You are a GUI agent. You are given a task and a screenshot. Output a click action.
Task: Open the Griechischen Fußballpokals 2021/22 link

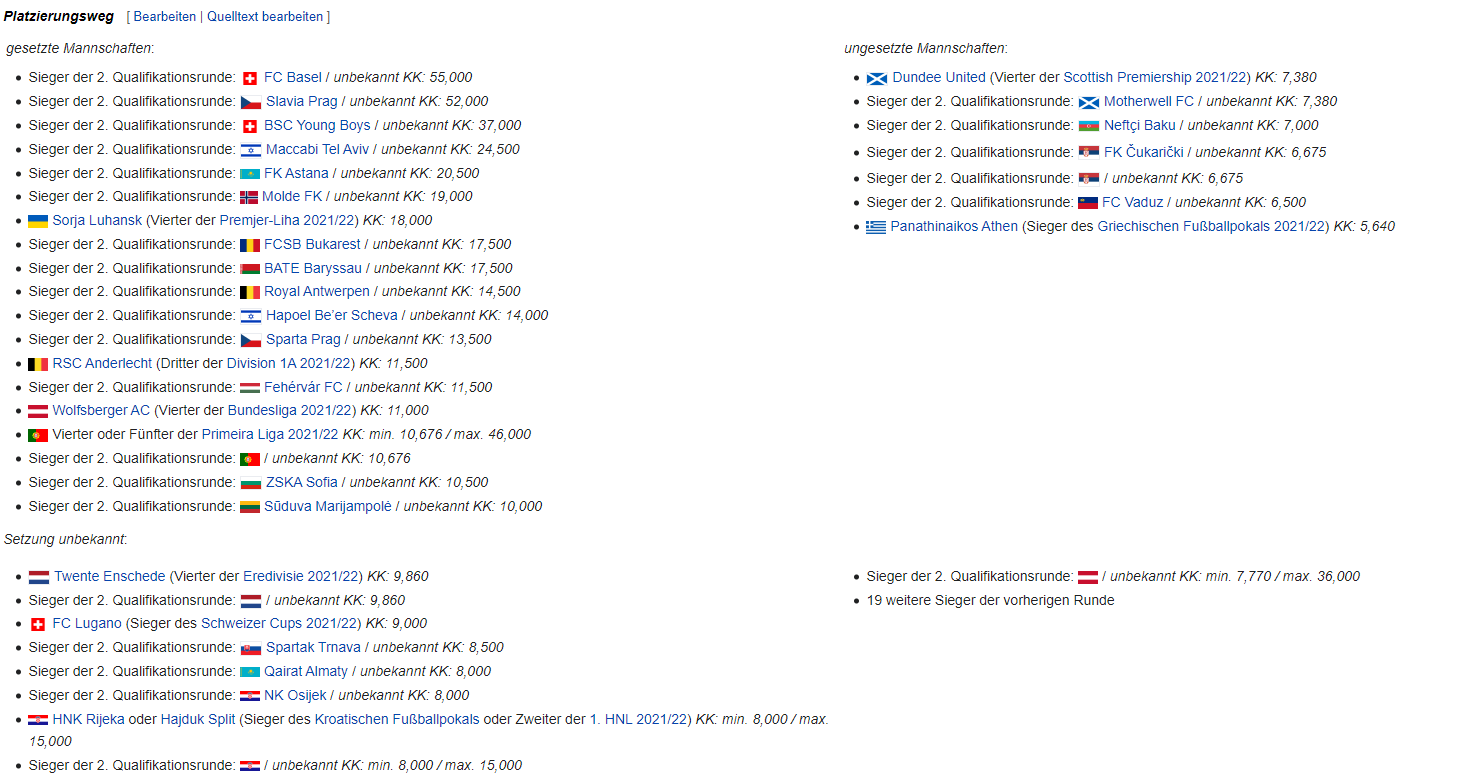point(1213,227)
